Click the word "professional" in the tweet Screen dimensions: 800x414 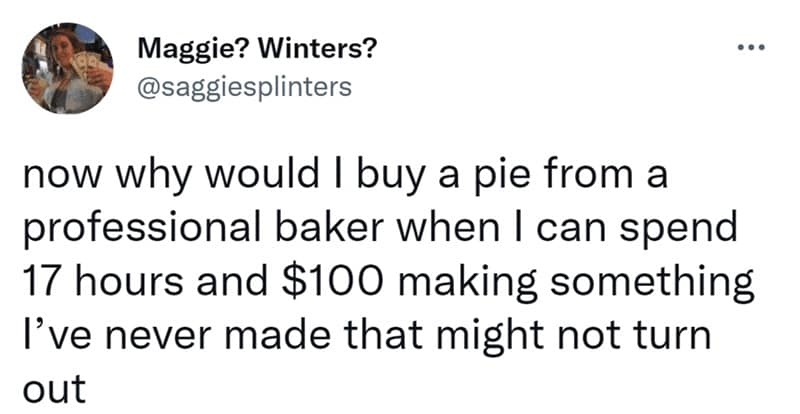126,231
